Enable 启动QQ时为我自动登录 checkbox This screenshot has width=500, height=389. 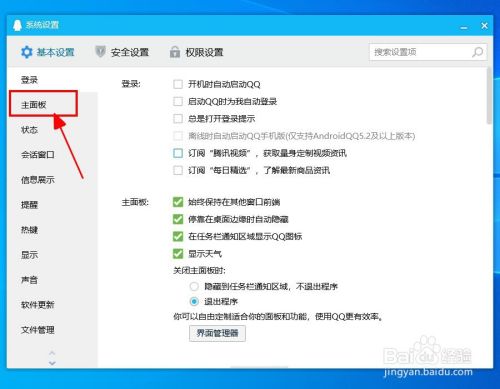(x=178, y=101)
